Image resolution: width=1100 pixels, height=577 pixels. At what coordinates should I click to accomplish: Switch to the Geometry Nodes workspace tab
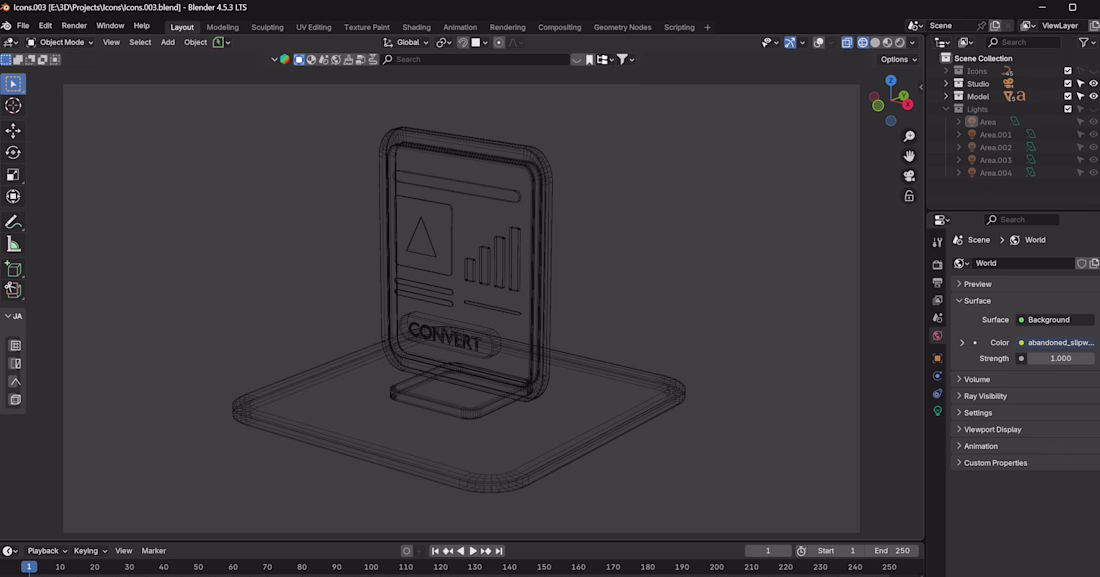tap(622, 27)
